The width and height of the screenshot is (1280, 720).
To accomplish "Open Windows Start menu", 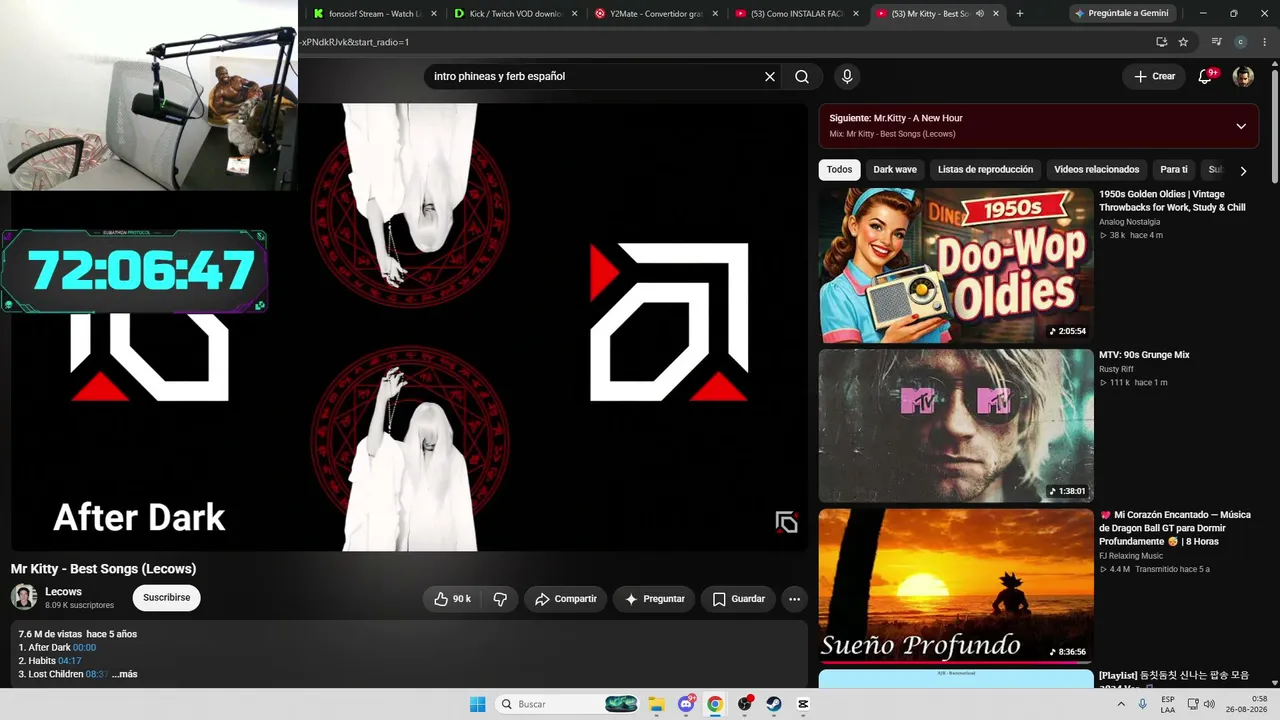I will coord(478,704).
